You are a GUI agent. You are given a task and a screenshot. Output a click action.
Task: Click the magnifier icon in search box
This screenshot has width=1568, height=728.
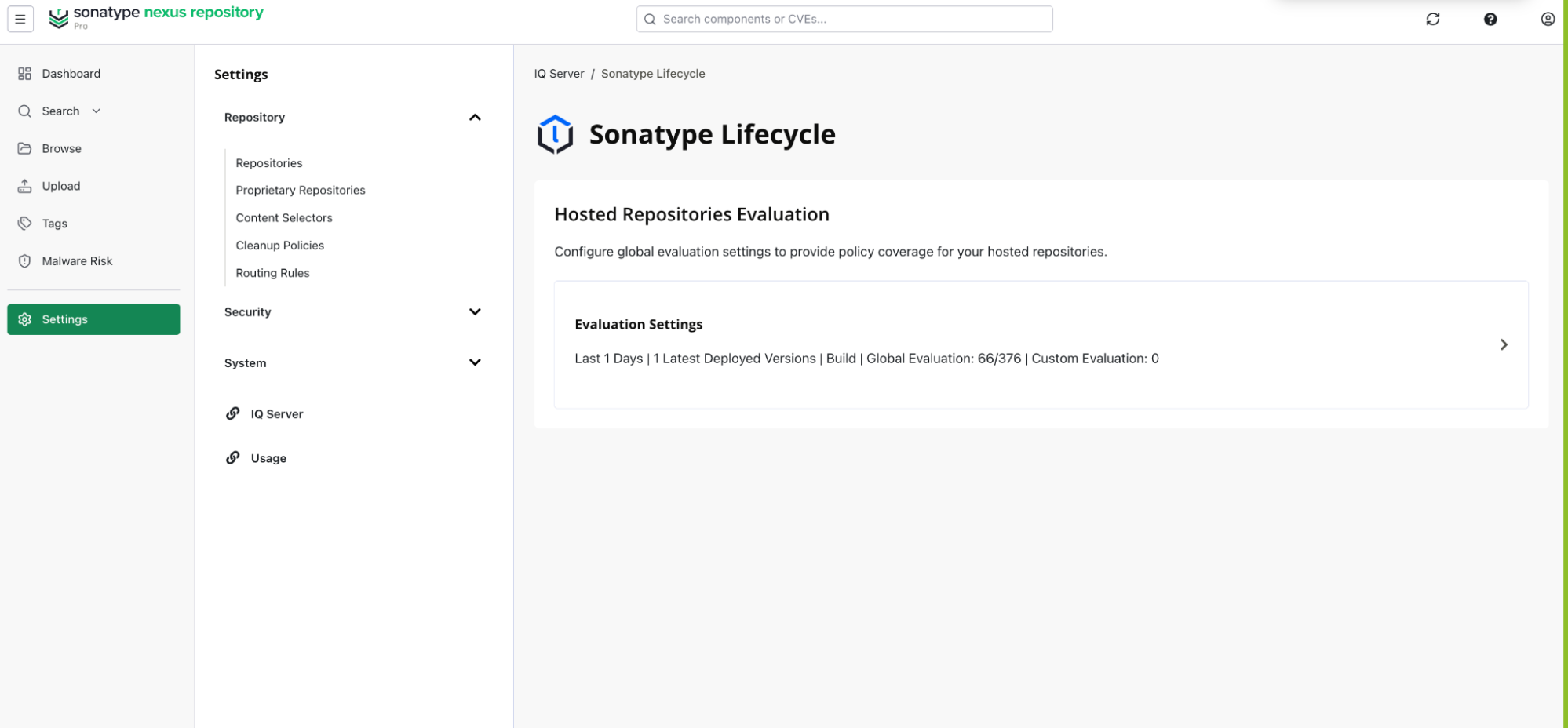pyautogui.click(x=650, y=19)
